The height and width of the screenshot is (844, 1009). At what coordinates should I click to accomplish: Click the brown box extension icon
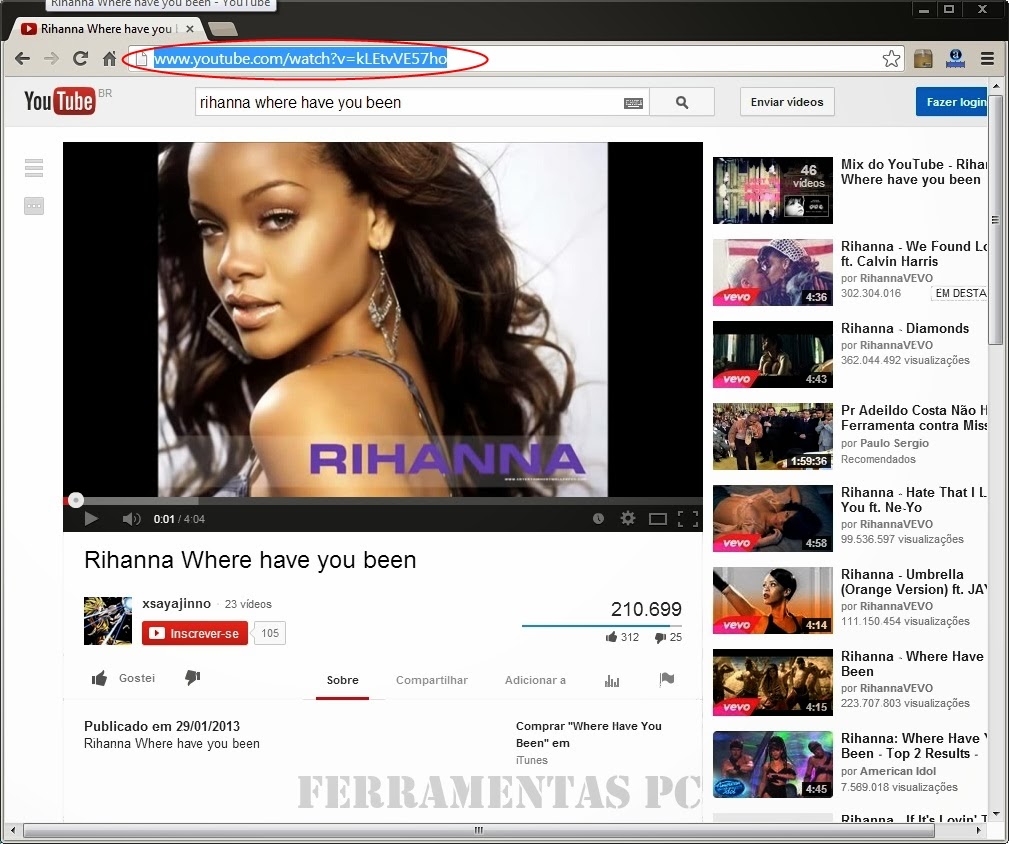[923, 59]
